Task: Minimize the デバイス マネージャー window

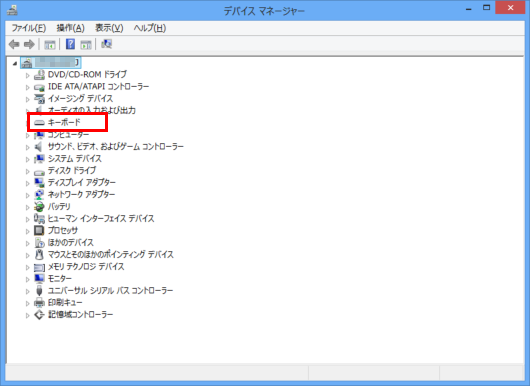Action: pos(468,9)
